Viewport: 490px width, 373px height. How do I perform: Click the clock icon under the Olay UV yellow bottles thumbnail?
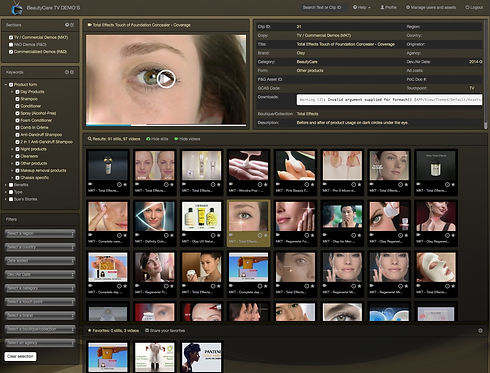click(x=213, y=235)
